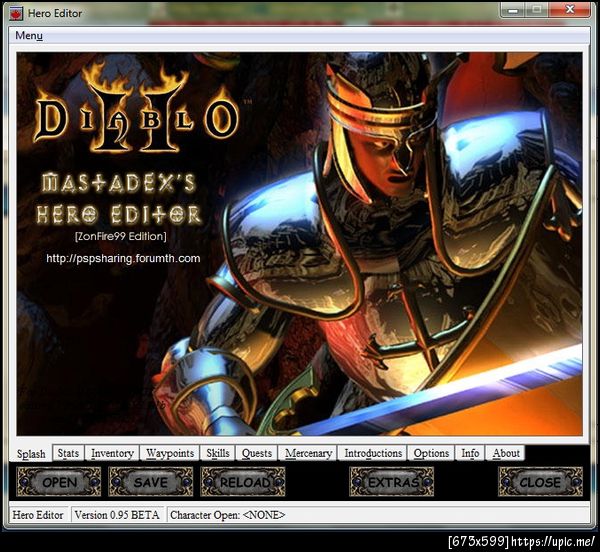Switch to the Splash tab

click(x=31, y=454)
